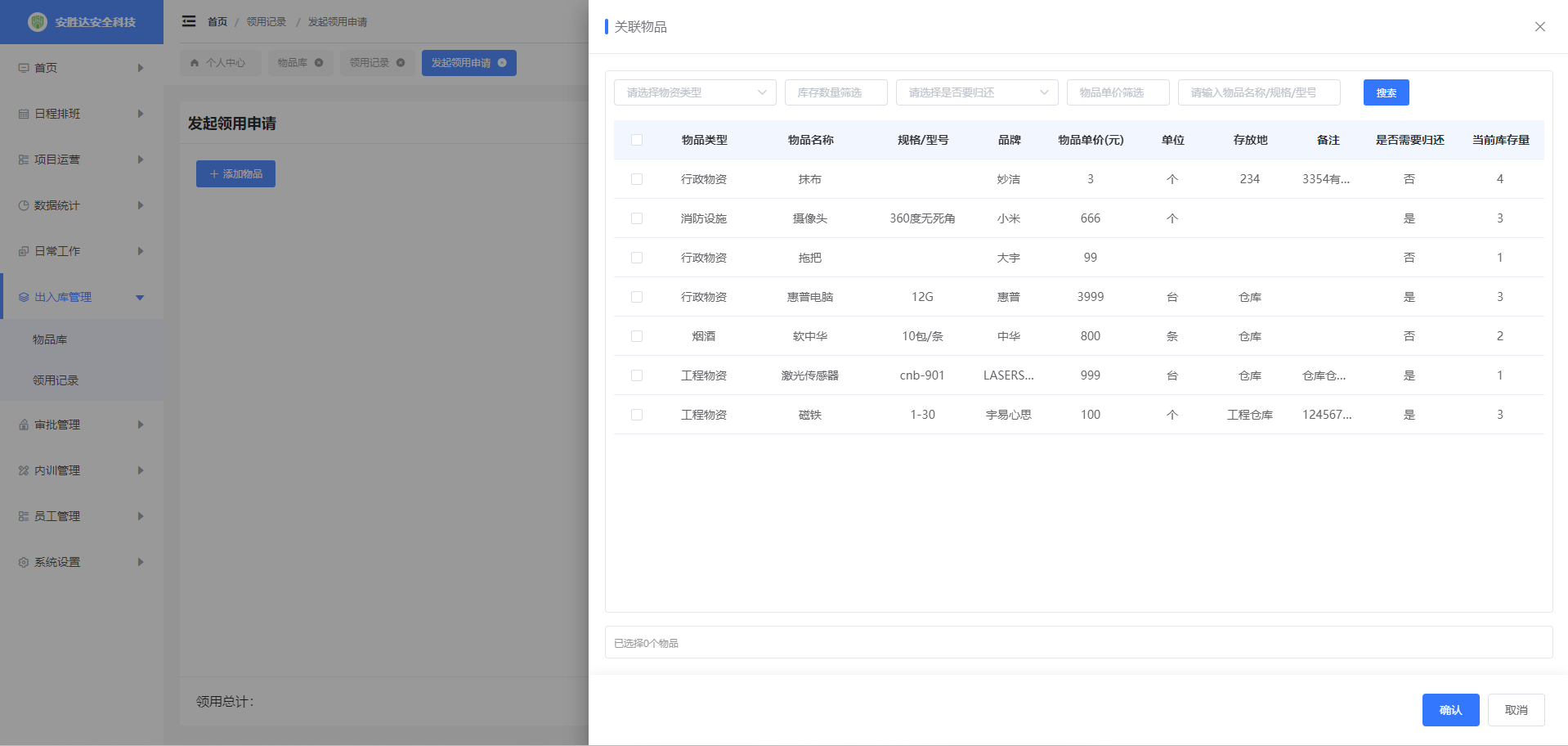Click the blue 搜索 button
Image resolution: width=1568 pixels, height=746 pixels.
coord(1386,92)
